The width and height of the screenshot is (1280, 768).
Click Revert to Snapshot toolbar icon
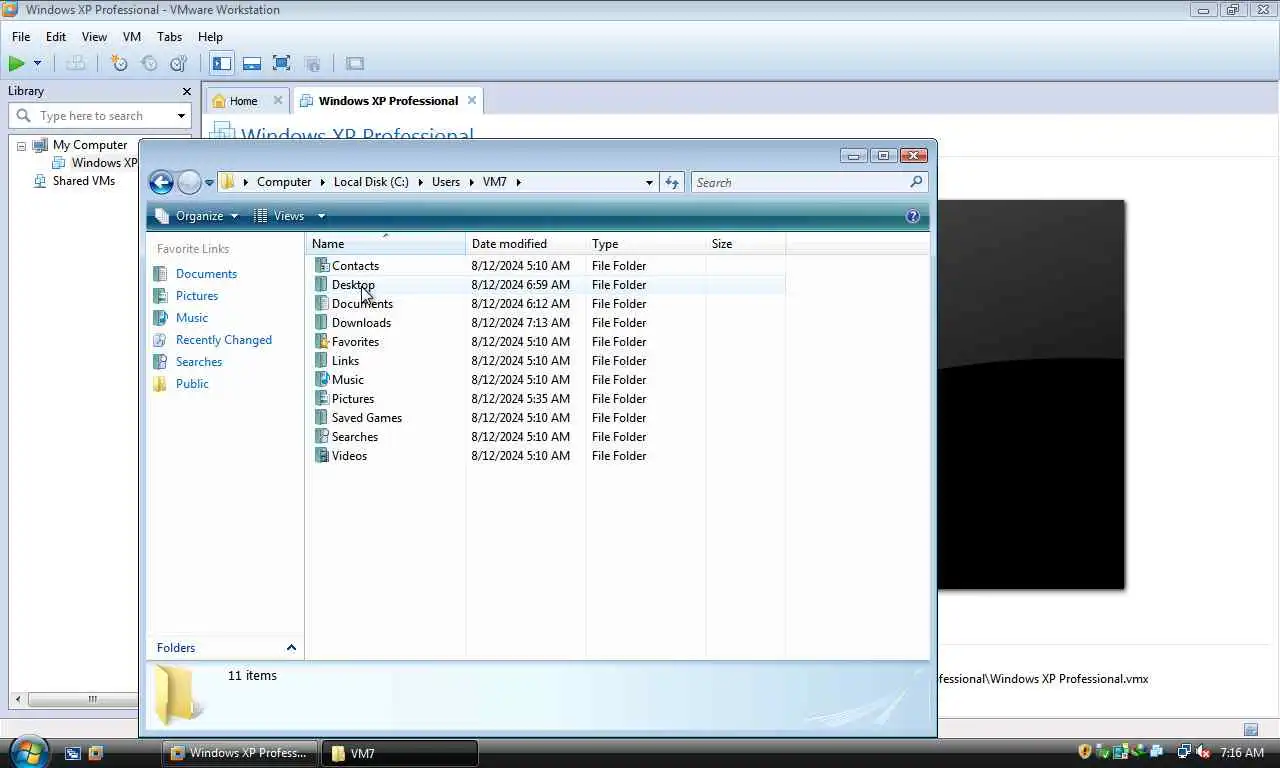[x=149, y=63]
